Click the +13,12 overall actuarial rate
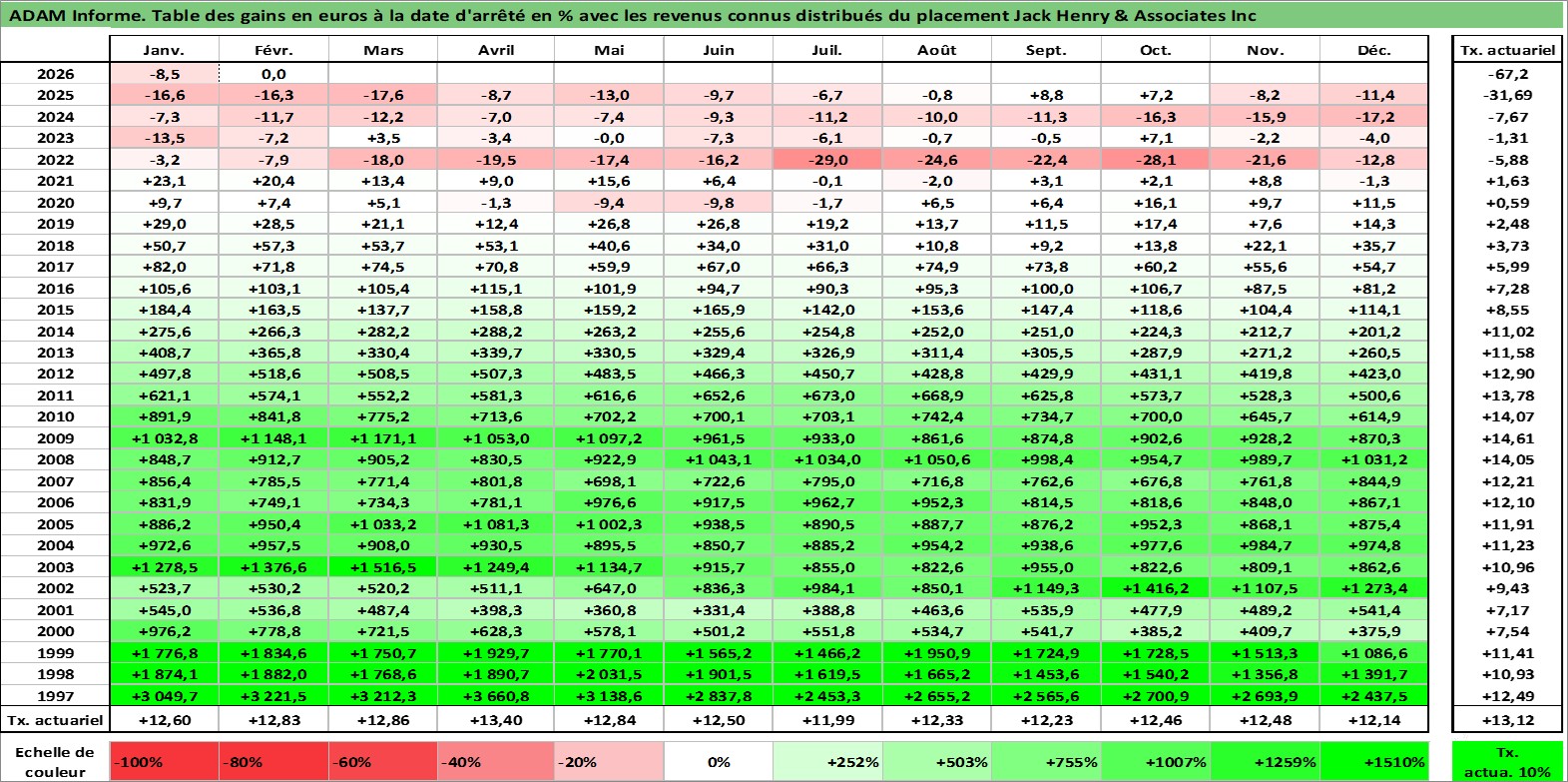Viewport: 1568px width, 782px height. click(1507, 720)
